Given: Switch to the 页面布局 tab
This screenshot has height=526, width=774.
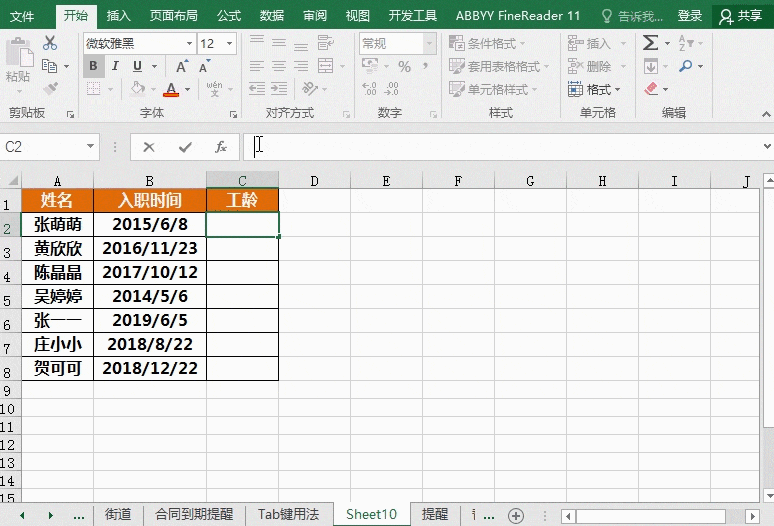Looking at the screenshot, I should [x=174, y=16].
